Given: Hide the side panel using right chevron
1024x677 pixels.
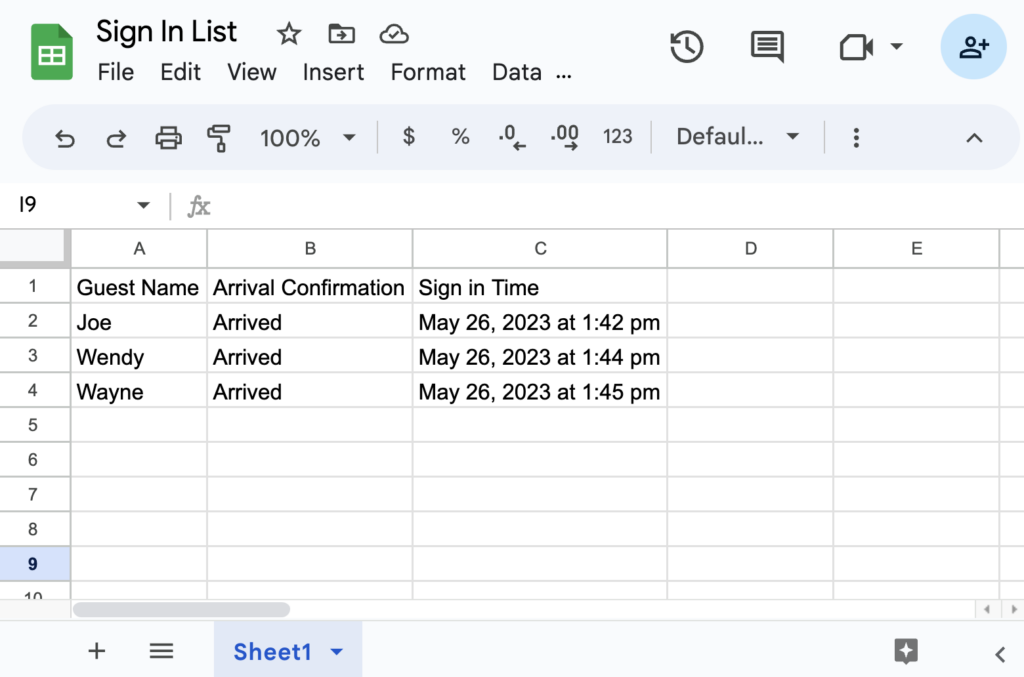Looking at the screenshot, I should [x=999, y=651].
